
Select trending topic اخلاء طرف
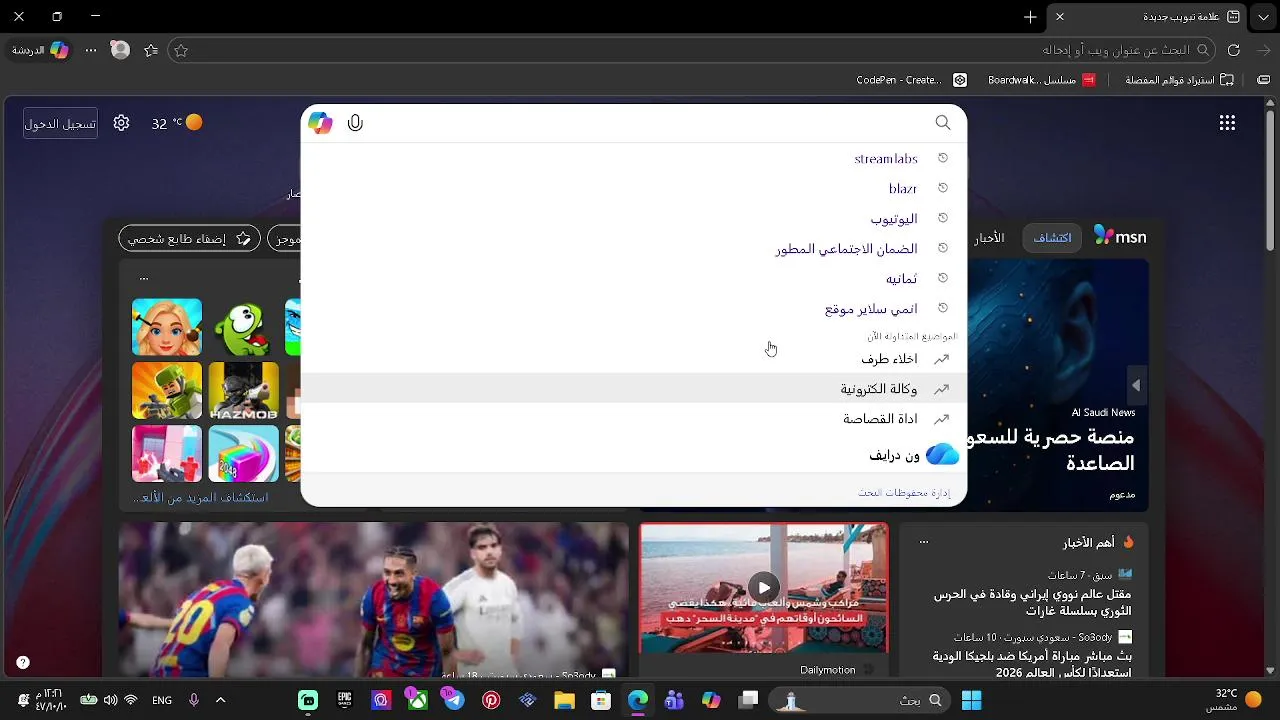[634, 358]
